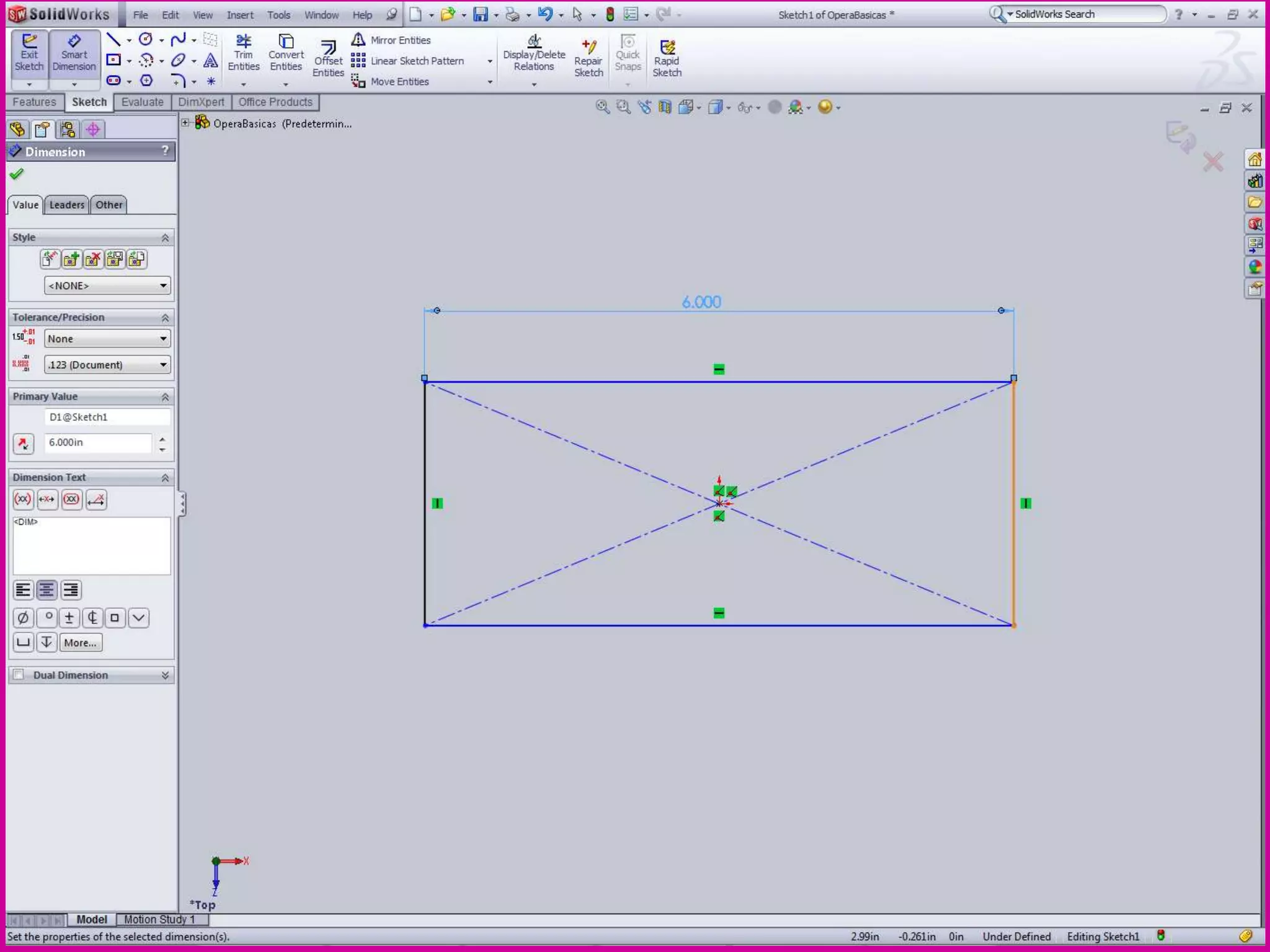Image resolution: width=1270 pixels, height=952 pixels.
Task: Open the Style NONE dropdown
Action: [x=107, y=286]
